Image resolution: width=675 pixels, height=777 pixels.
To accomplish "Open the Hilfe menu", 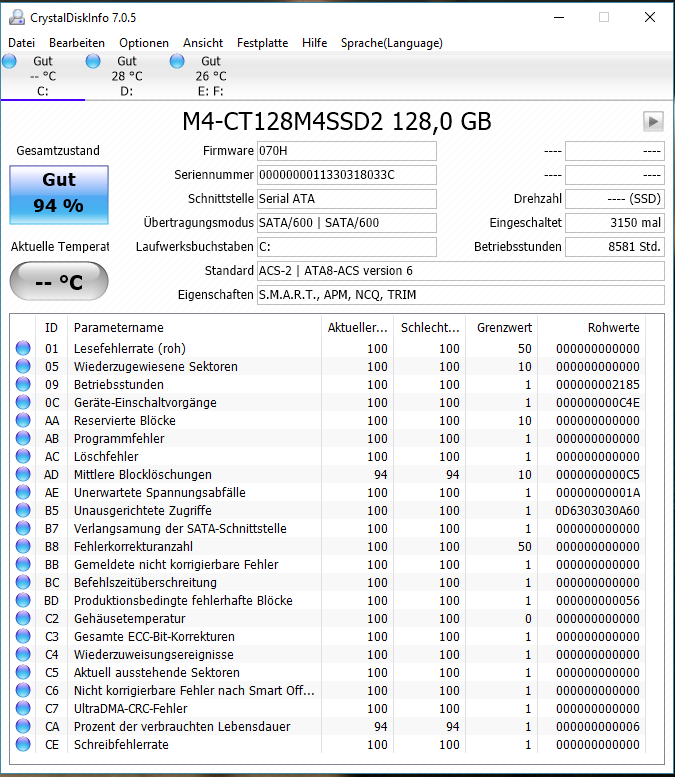I will (314, 43).
